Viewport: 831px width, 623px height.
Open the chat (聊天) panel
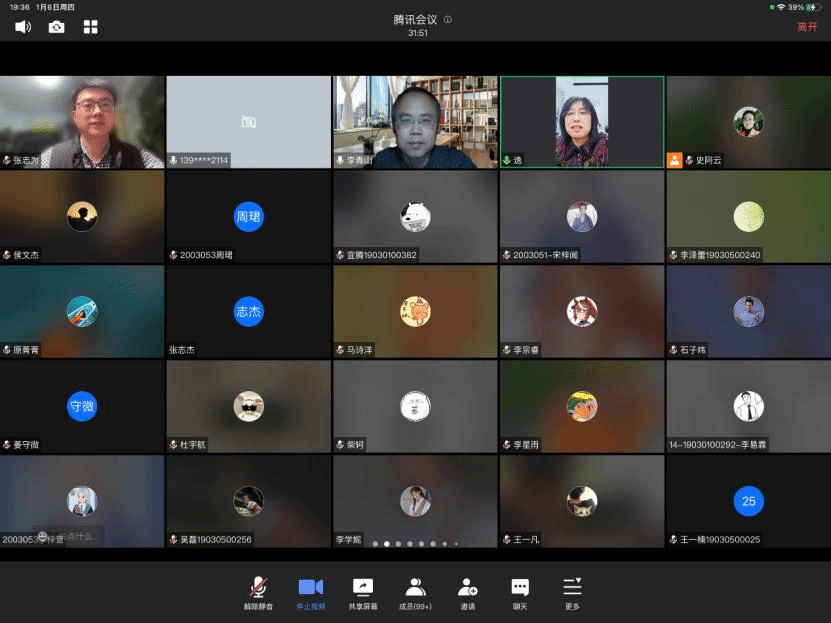coord(520,592)
